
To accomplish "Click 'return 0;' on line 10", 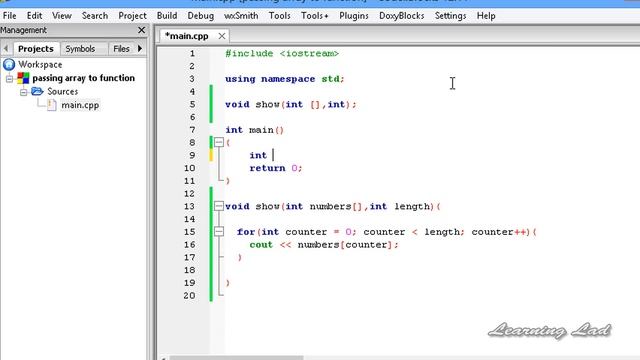I will coord(276,168).
